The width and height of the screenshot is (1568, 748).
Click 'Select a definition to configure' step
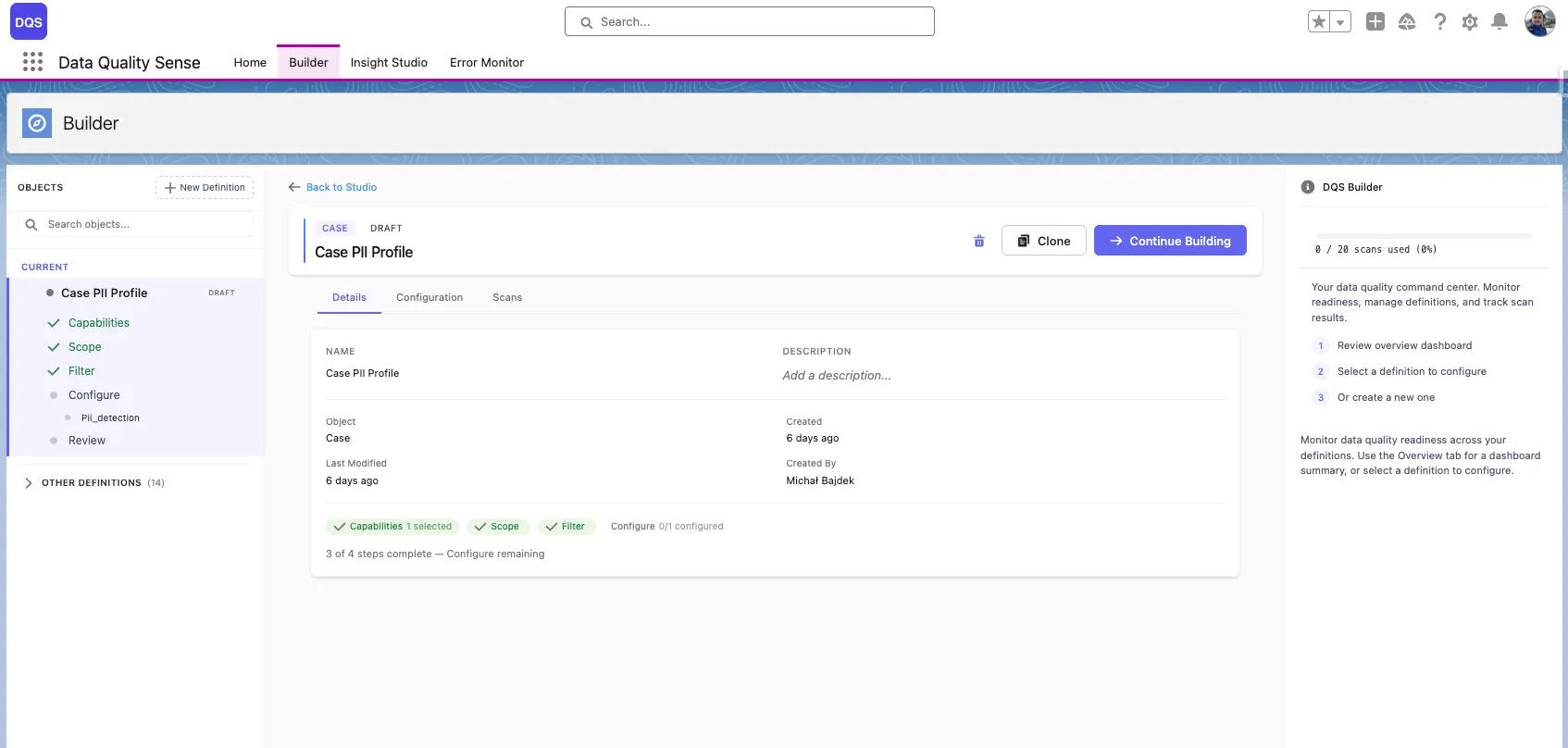point(1412,371)
